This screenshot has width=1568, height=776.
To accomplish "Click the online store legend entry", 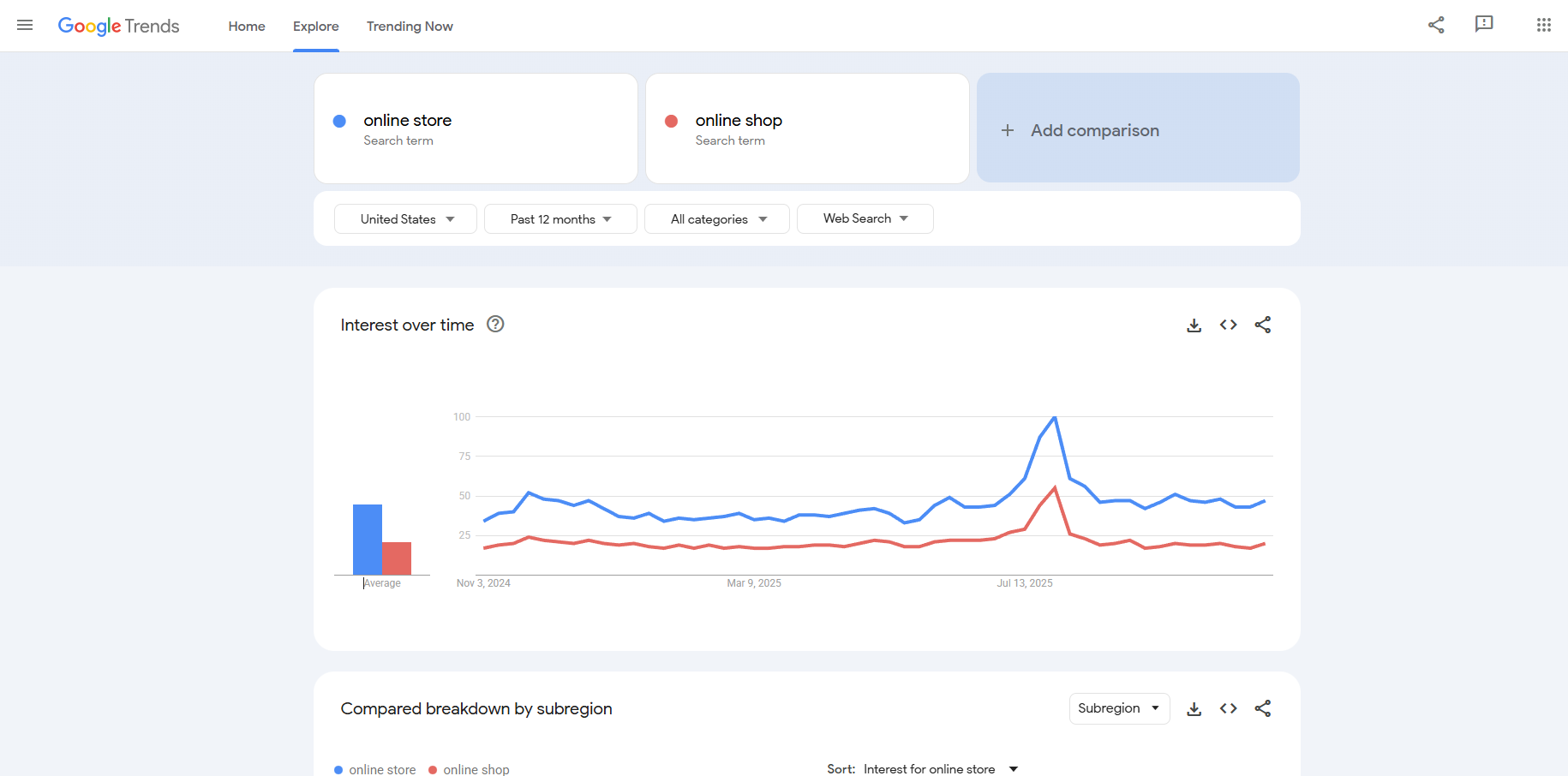I will click(375, 769).
